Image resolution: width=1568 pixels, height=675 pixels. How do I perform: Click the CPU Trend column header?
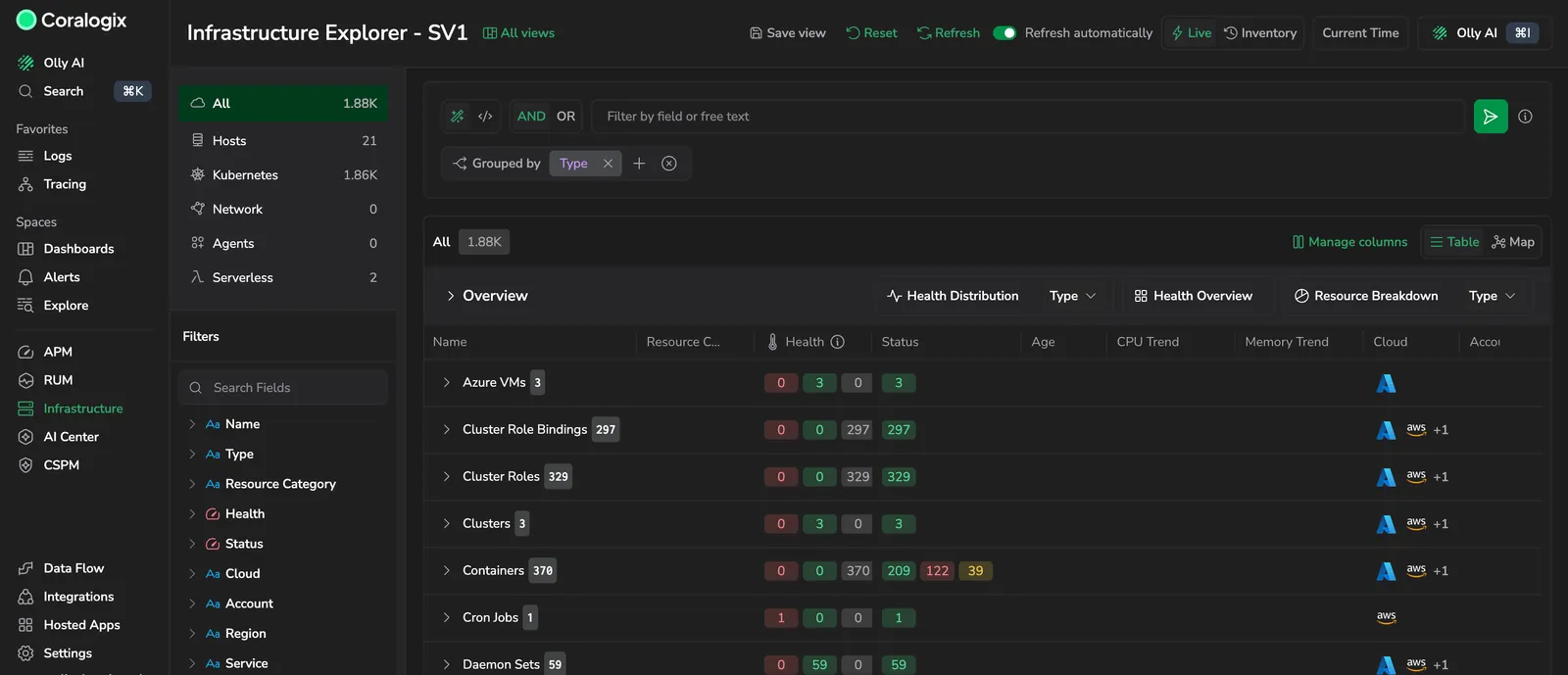pos(1148,342)
